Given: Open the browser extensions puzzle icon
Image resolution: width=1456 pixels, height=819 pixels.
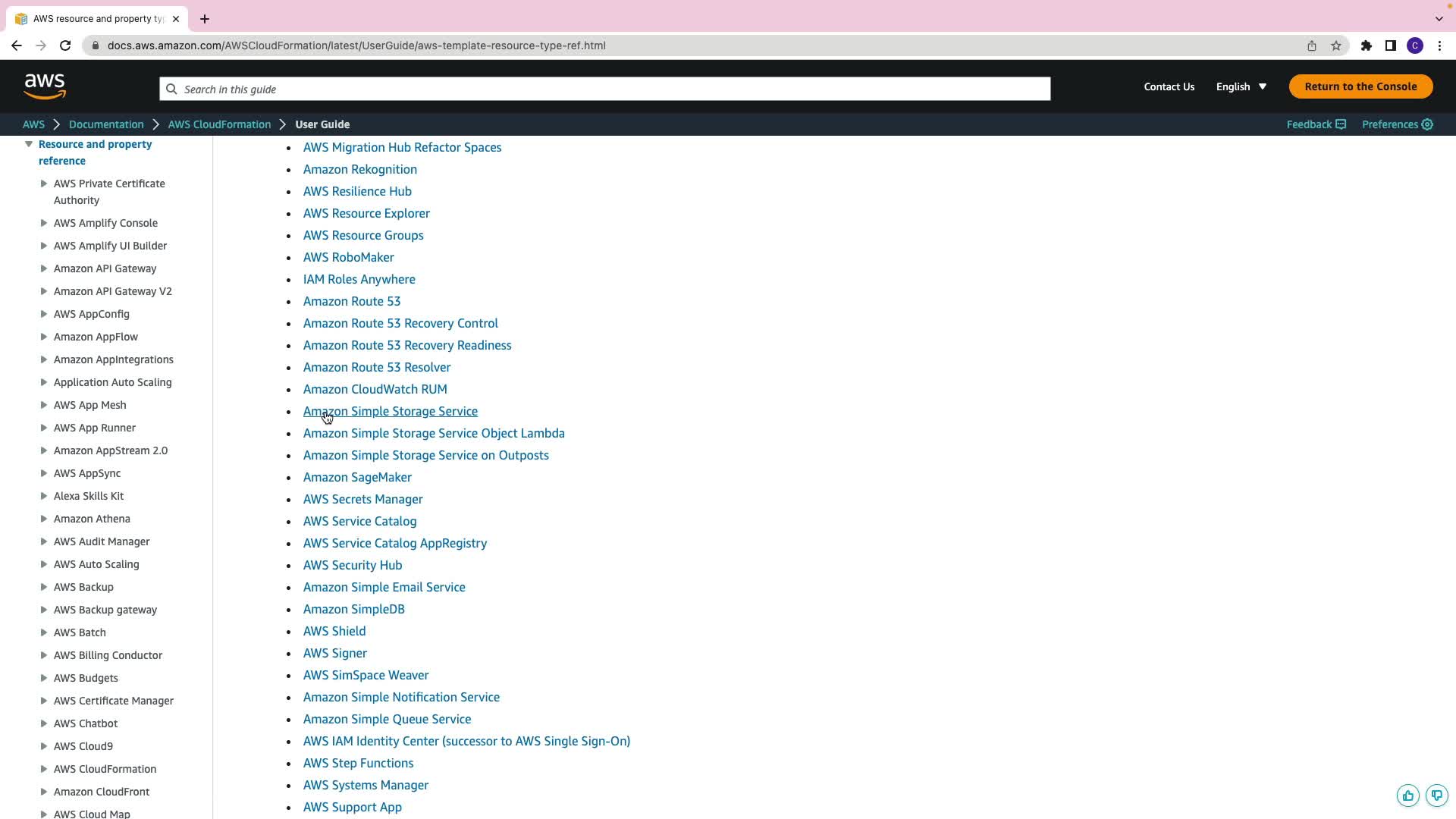Looking at the screenshot, I should point(1366,45).
